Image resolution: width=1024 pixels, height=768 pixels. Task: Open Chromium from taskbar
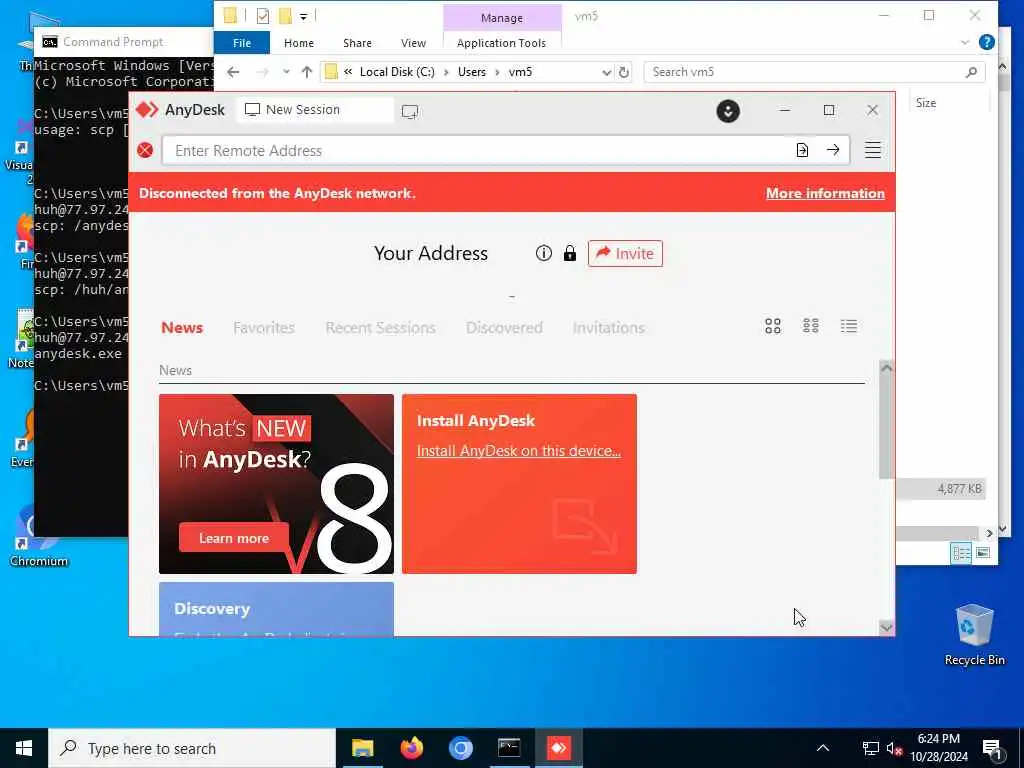pyautogui.click(x=460, y=748)
